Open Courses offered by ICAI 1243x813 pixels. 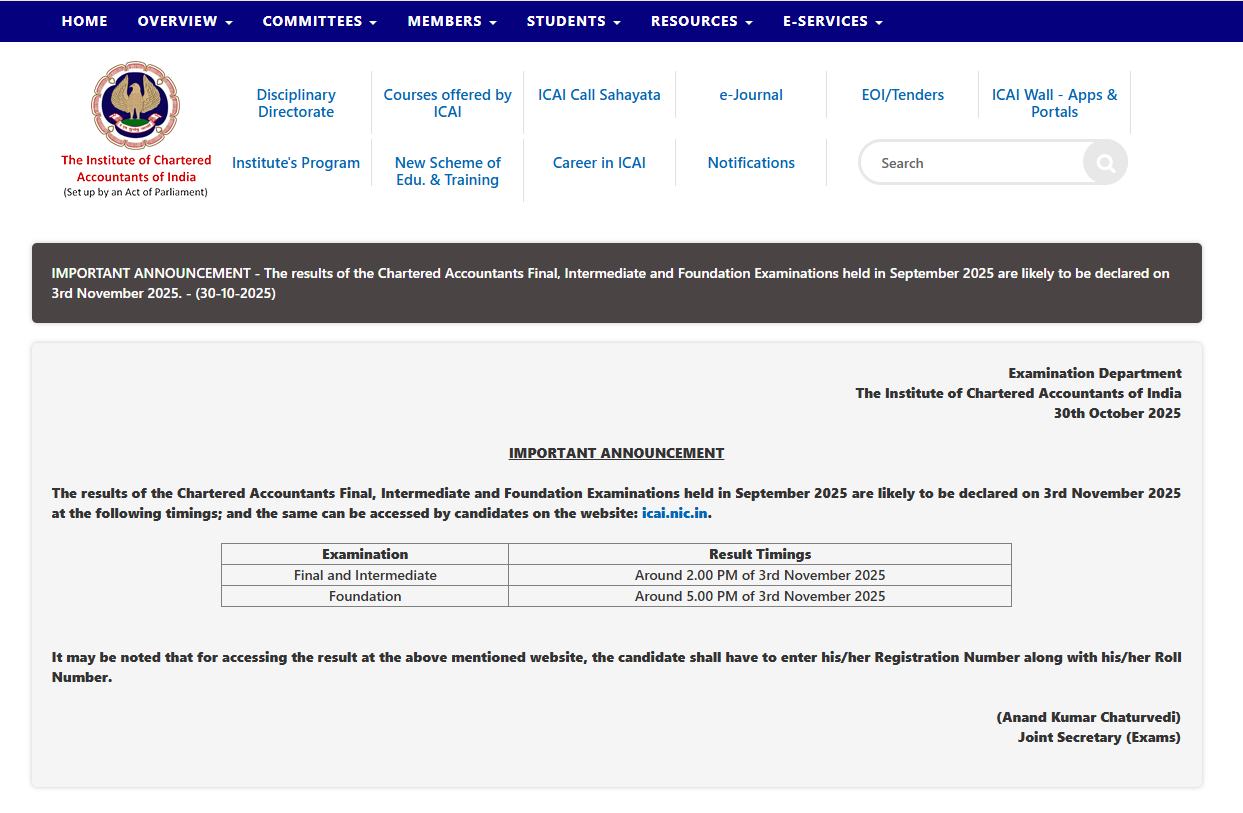pos(447,103)
